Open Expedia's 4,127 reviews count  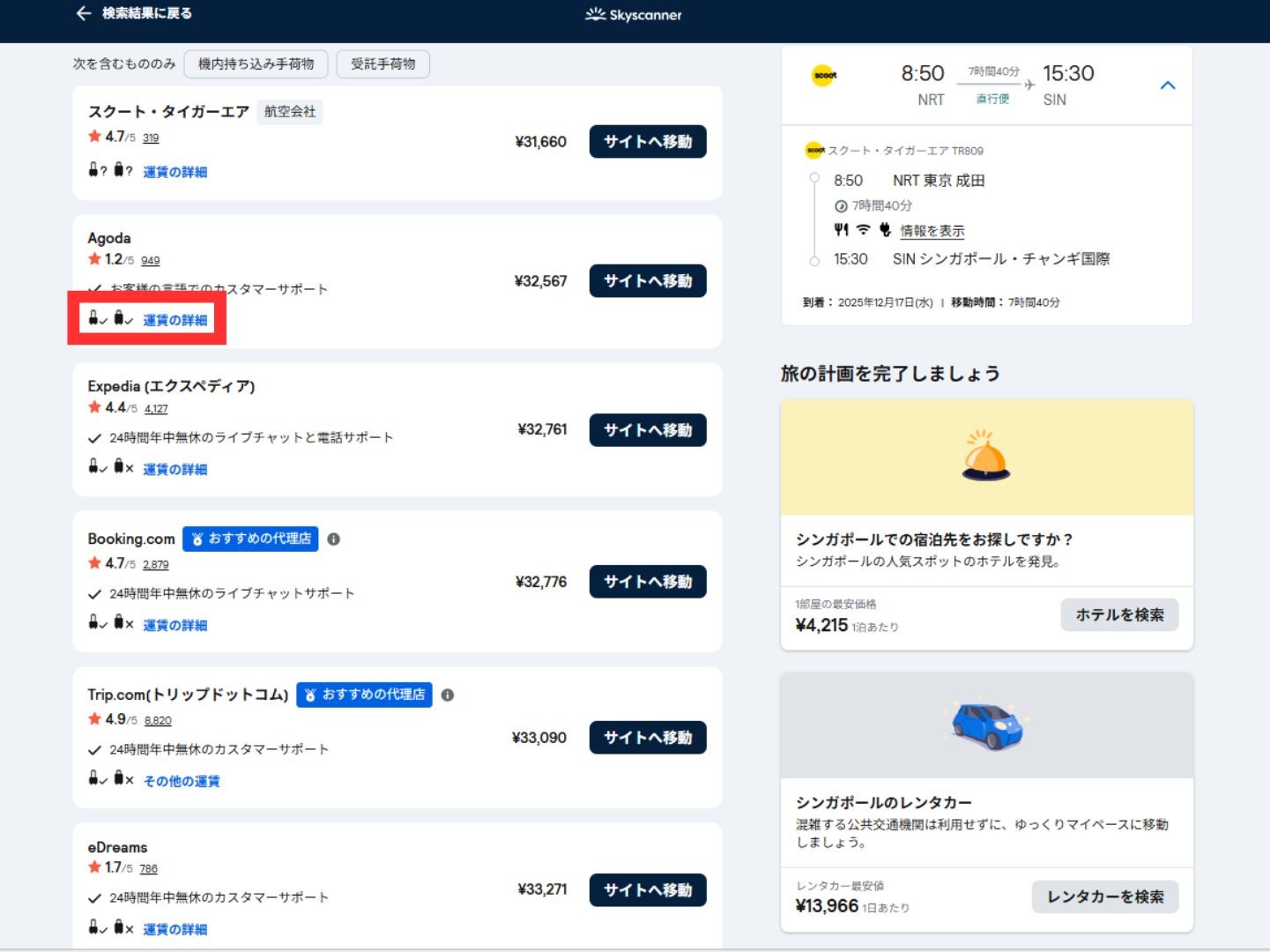tap(156, 409)
